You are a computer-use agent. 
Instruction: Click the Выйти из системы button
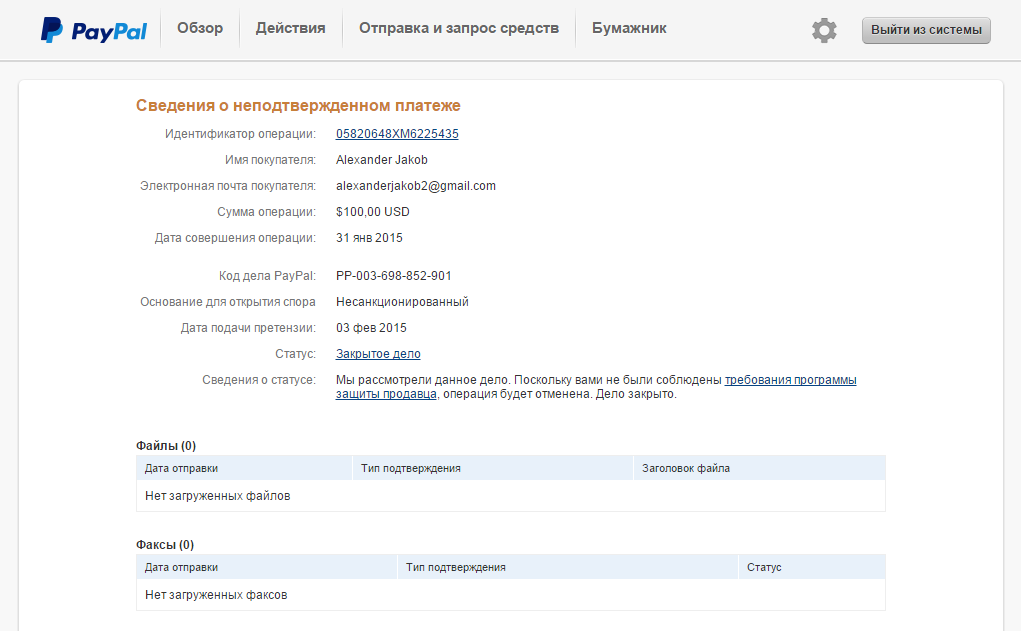[x=926, y=30]
